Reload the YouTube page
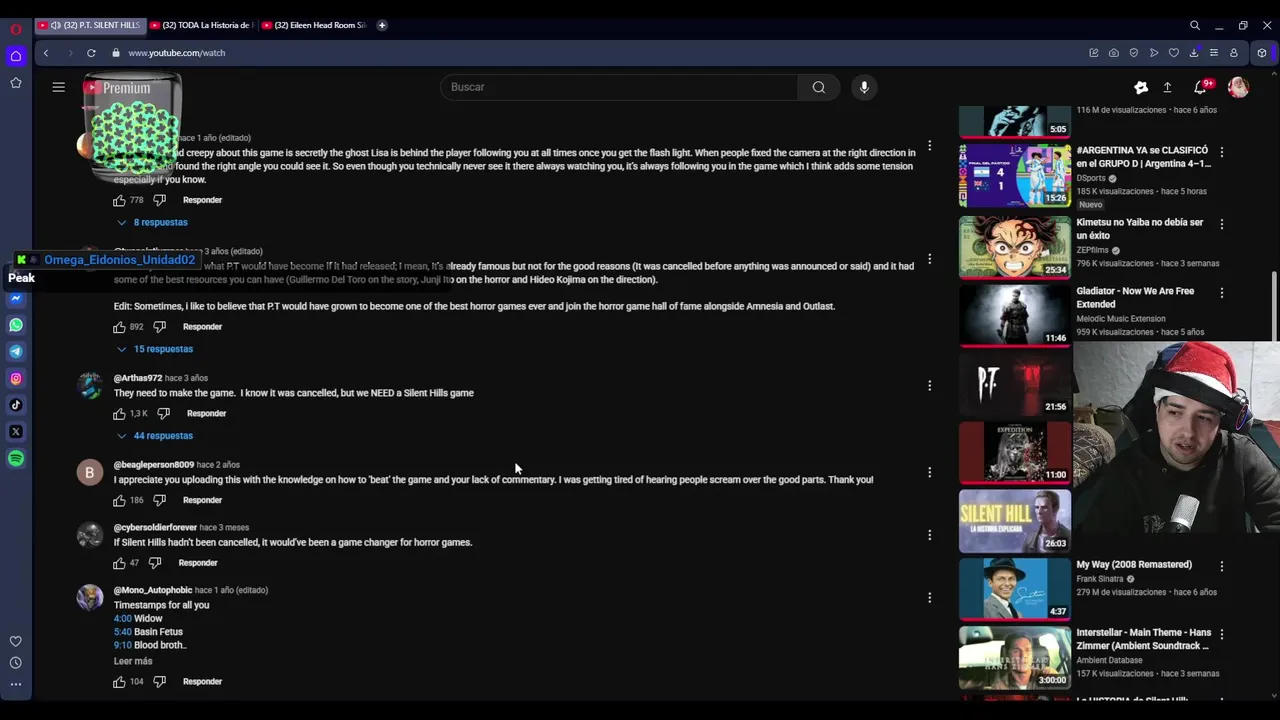The height and width of the screenshot is (720, 1280). [91, 53]
